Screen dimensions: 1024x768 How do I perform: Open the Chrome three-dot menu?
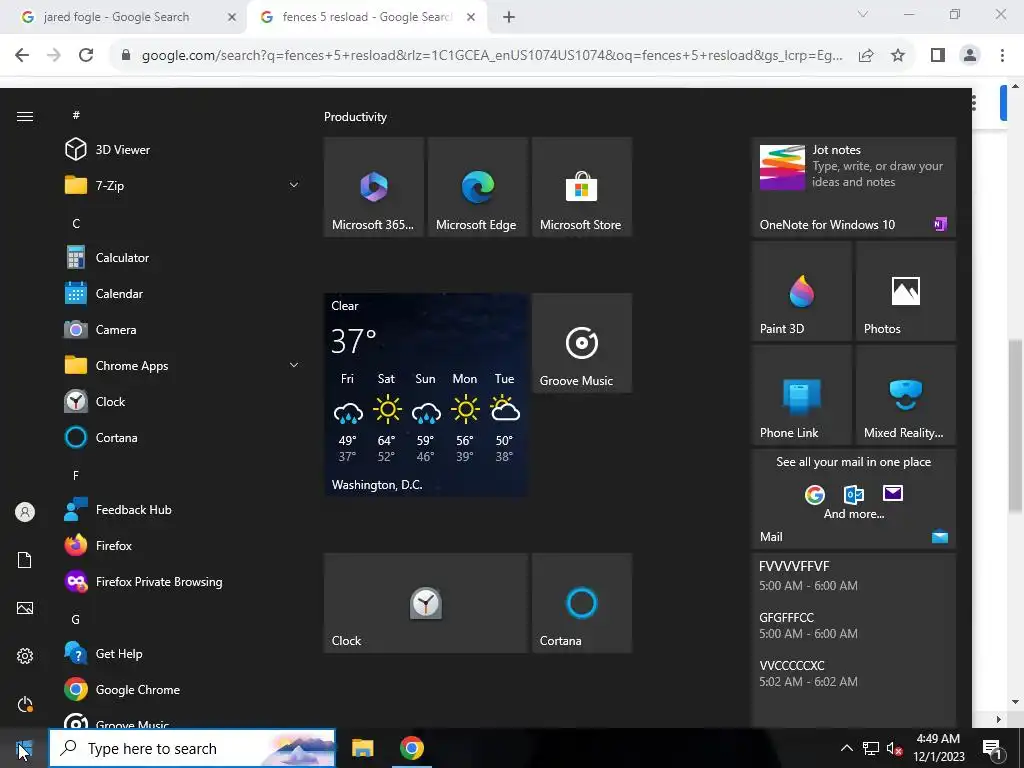1002,56
